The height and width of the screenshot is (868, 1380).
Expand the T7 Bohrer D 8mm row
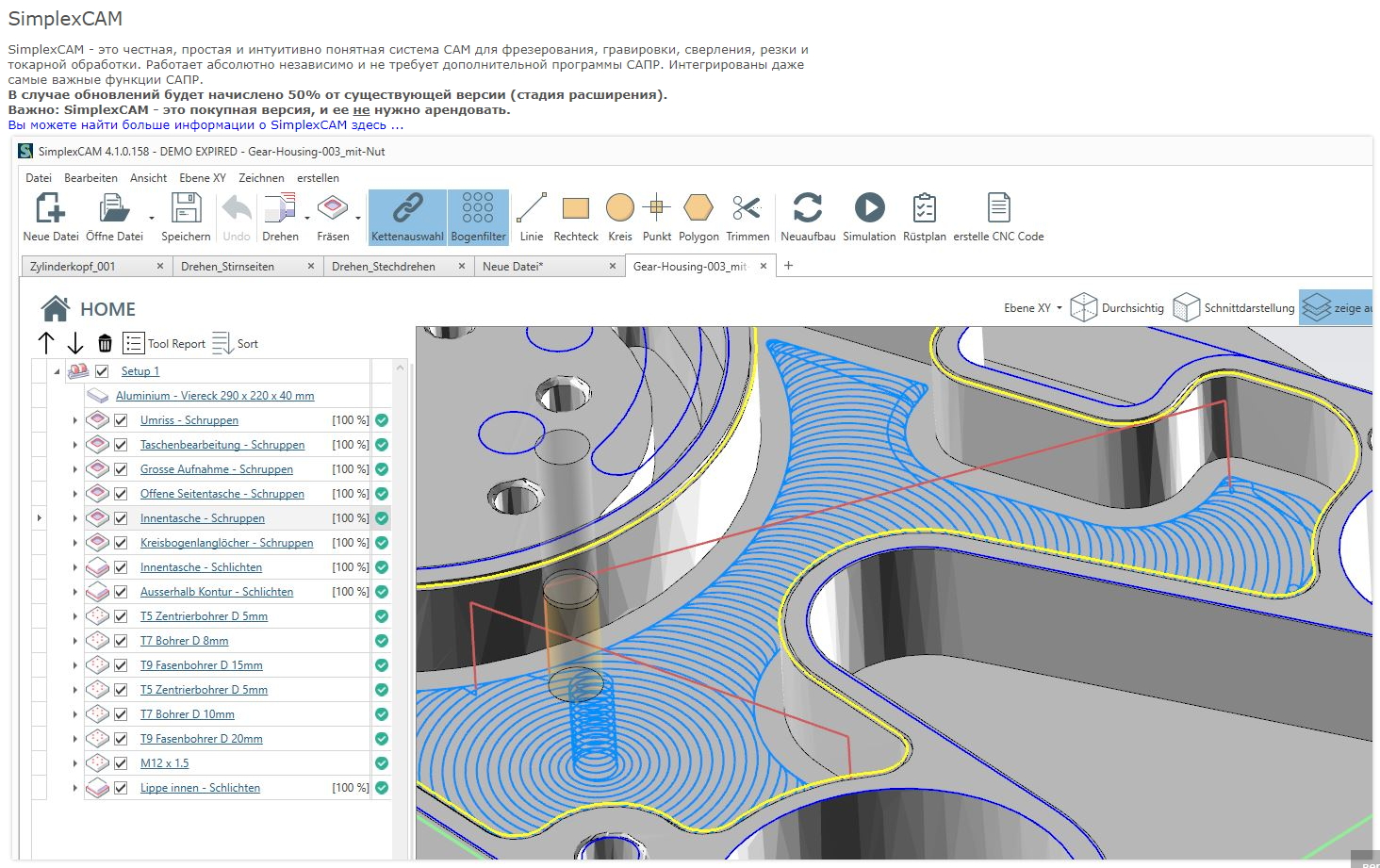click(x=75, y=641)
